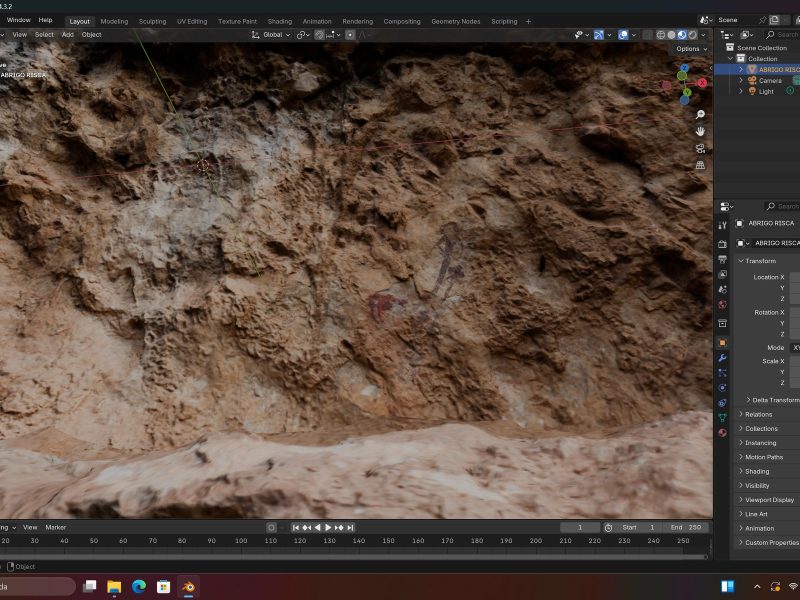The image size is (800, 600).
Task: Open the Window menu
Action: coord(19,20)
